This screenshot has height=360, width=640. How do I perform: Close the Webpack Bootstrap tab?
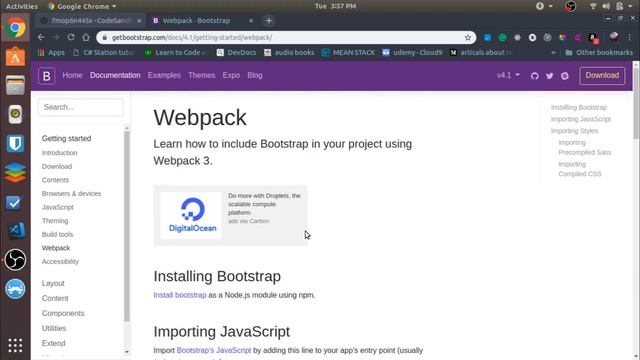(251, 20)
